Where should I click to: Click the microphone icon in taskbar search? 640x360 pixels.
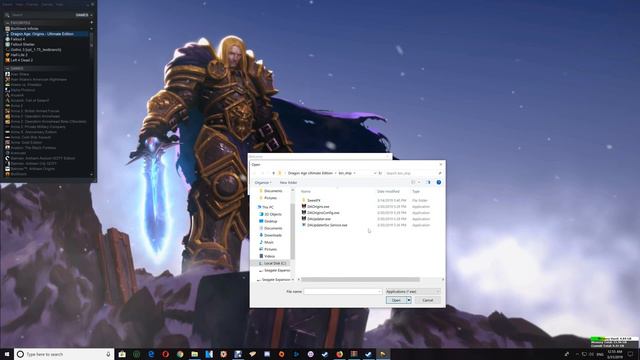click(x=108, y=354)
